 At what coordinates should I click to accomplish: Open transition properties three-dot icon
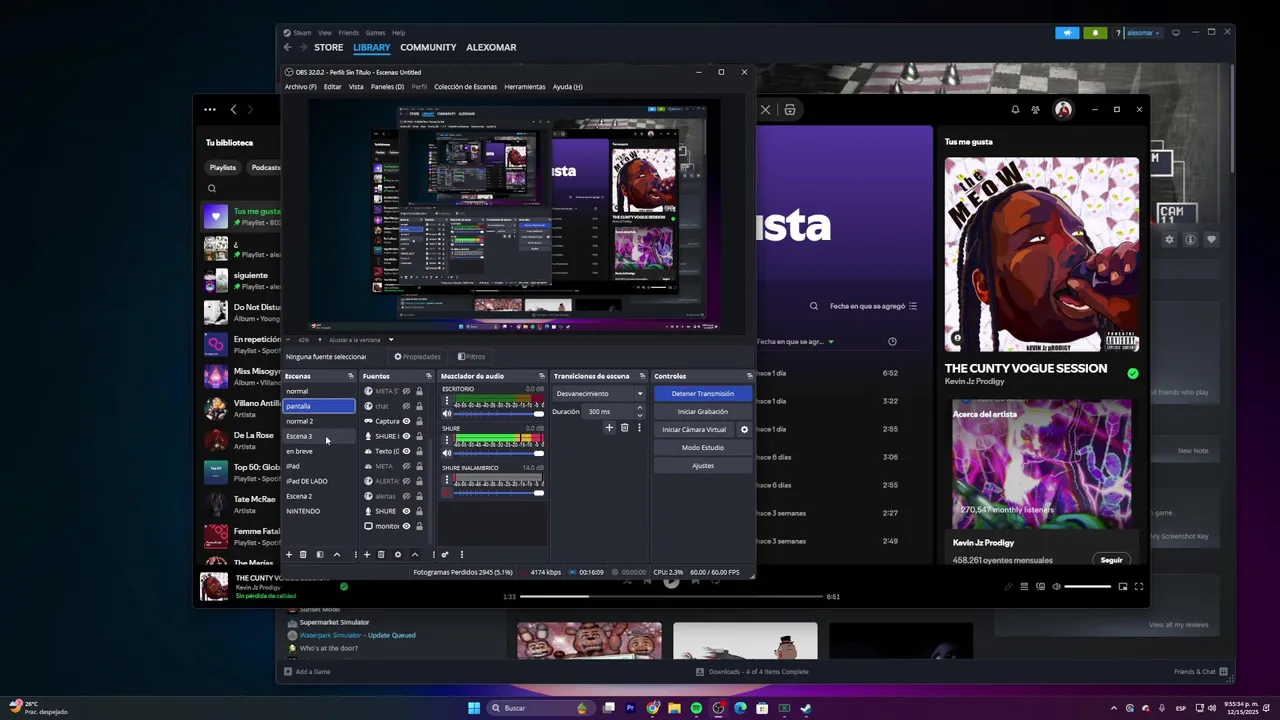tap(639, 428)
